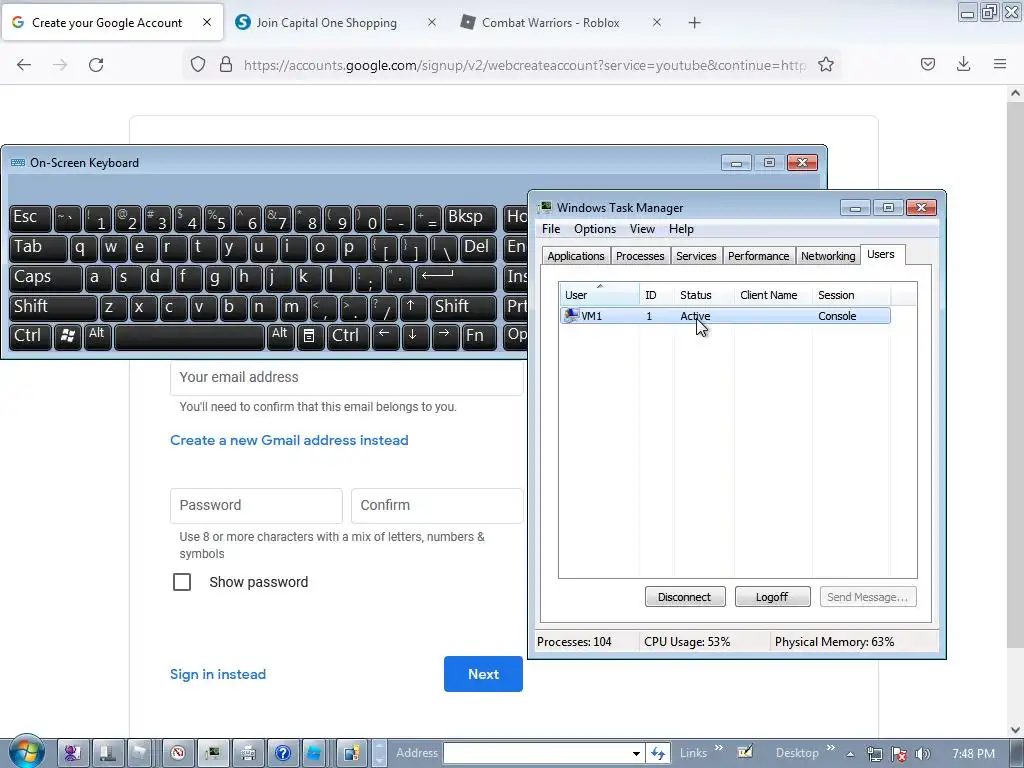Close the Combat Warriors - Roblox tab

pos(657,22)
